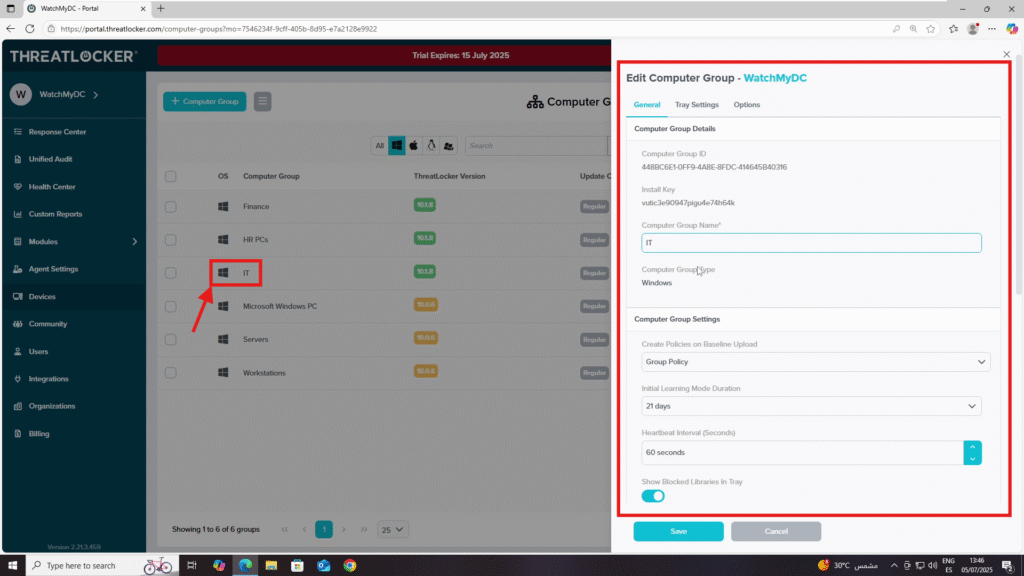Image resolution: width=1024 pixels, height=576 pixels.
Task: Show hidden system tray icons
Action: 893,566
